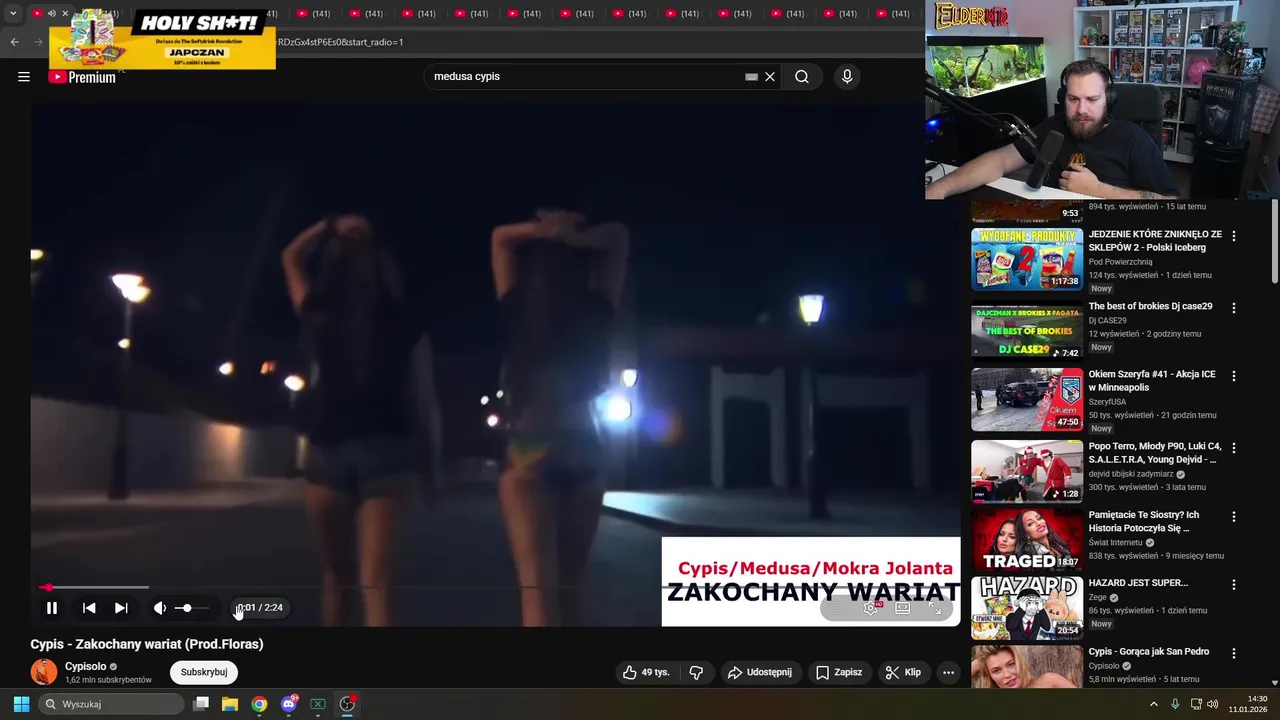This screenshot has width=1280, height=720.
Task: Open the OBS-like recording app on taskbar
Action: [347, 704]
